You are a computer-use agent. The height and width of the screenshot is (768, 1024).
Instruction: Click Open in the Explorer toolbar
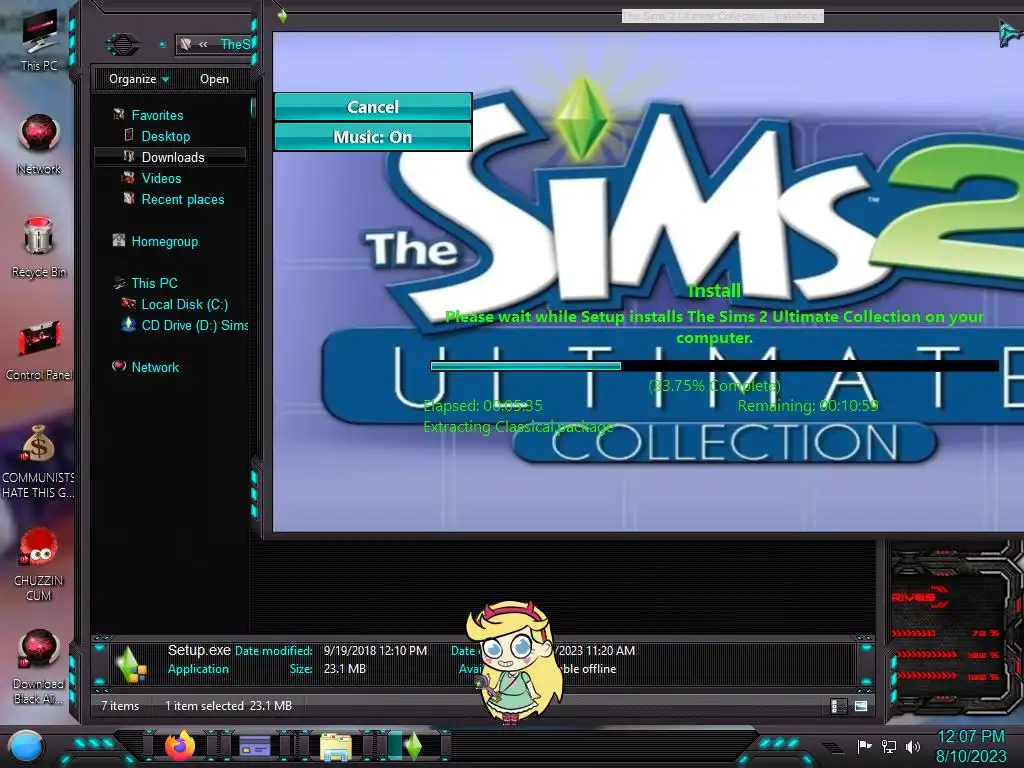(x=214, y=79)
